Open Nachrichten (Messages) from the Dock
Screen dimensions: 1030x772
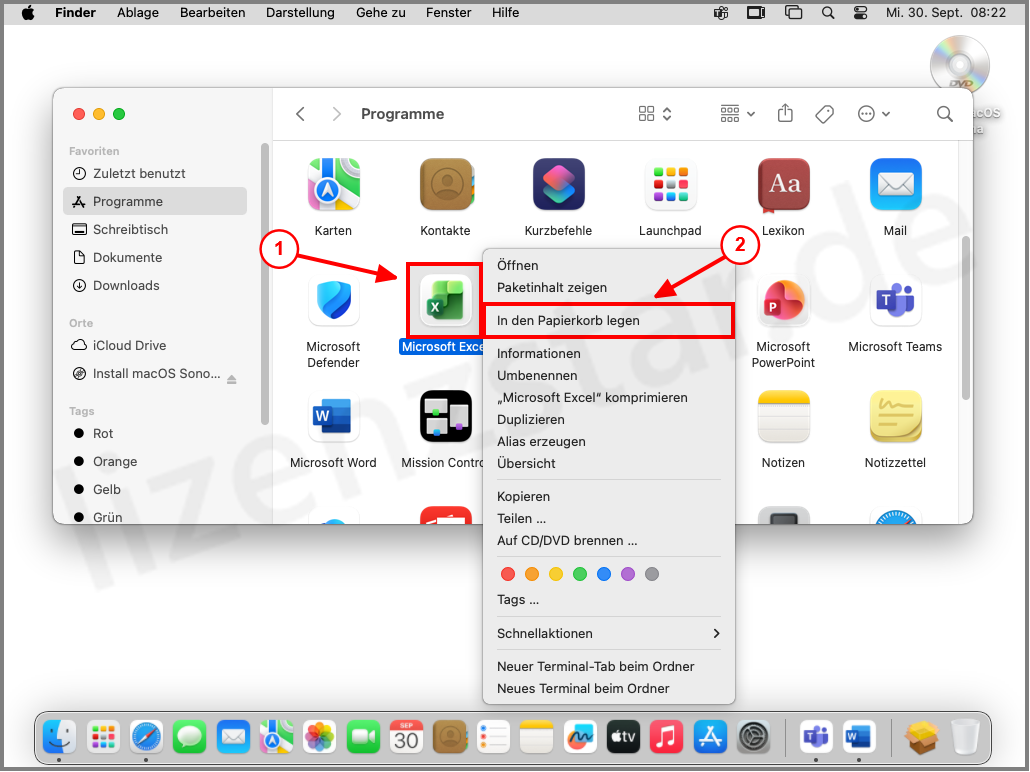[x=189, y=737]
